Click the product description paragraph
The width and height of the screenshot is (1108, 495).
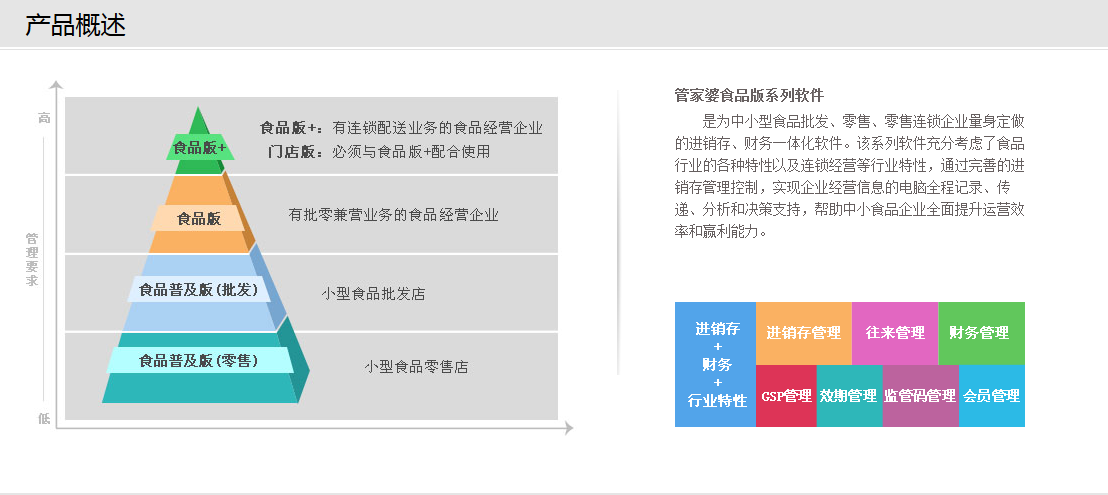tap(849, 174)
